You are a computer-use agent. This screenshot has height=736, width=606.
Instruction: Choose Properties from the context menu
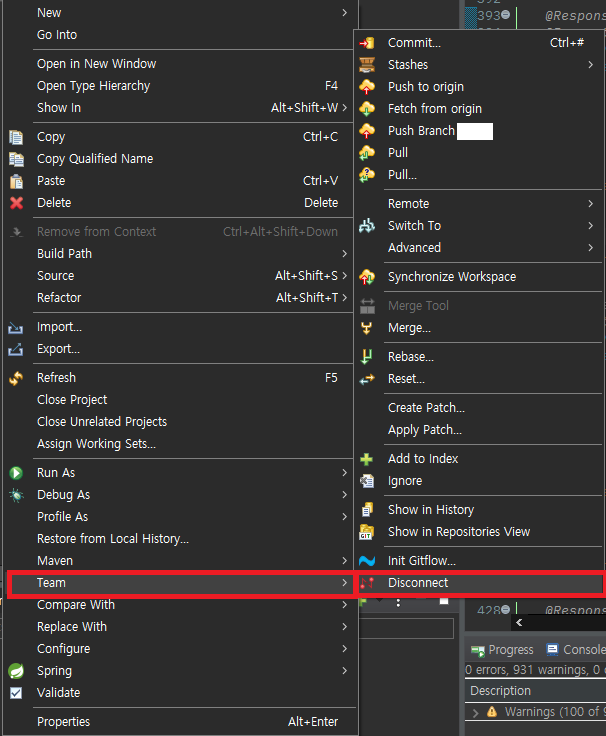(63, 722)
